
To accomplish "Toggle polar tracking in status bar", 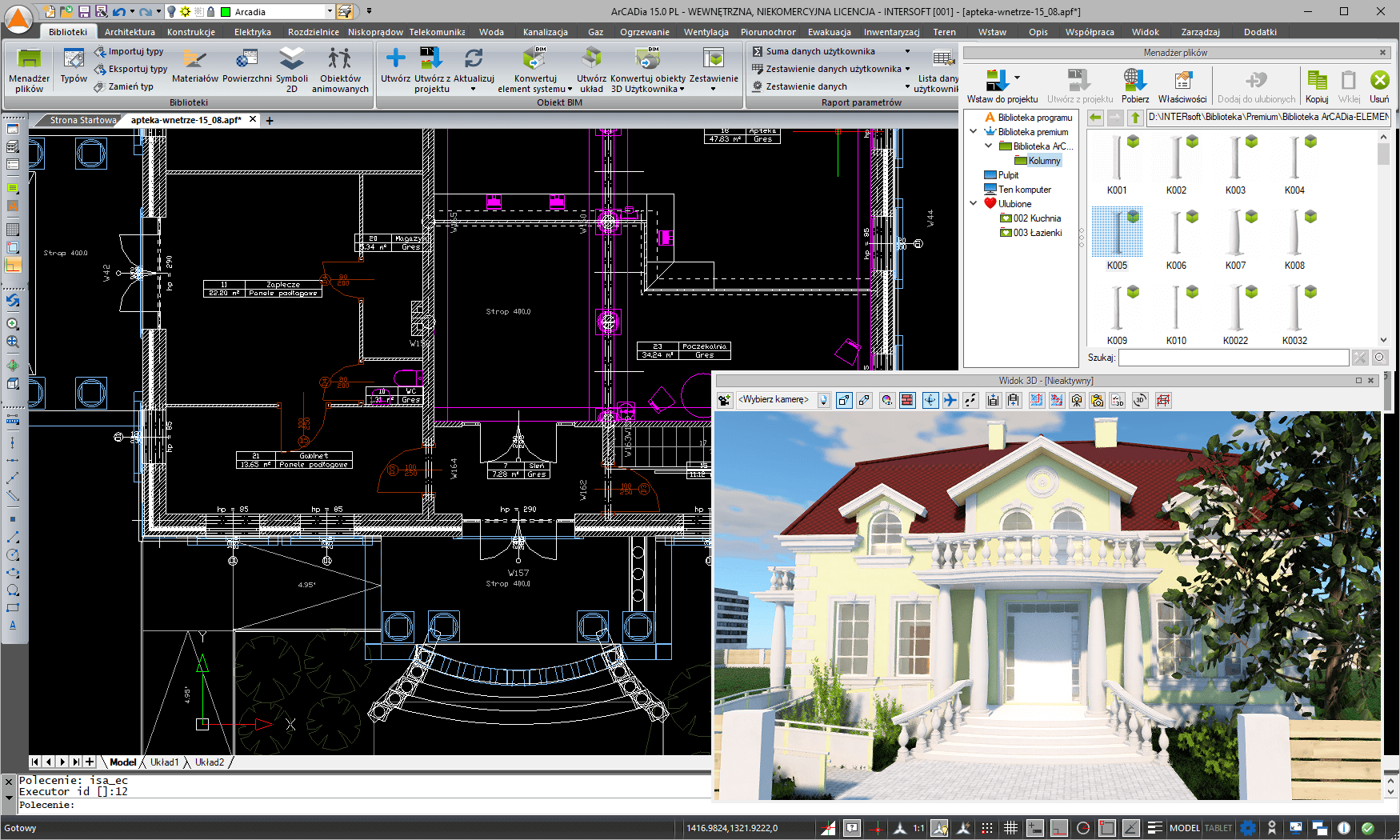I will point(1083,828).
